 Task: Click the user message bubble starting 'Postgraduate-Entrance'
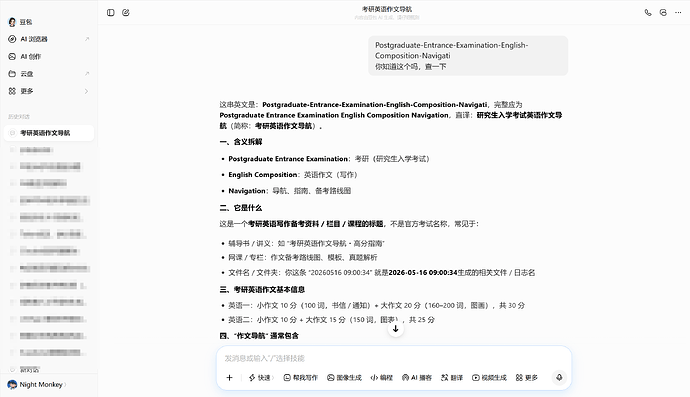tap(468, 56)
